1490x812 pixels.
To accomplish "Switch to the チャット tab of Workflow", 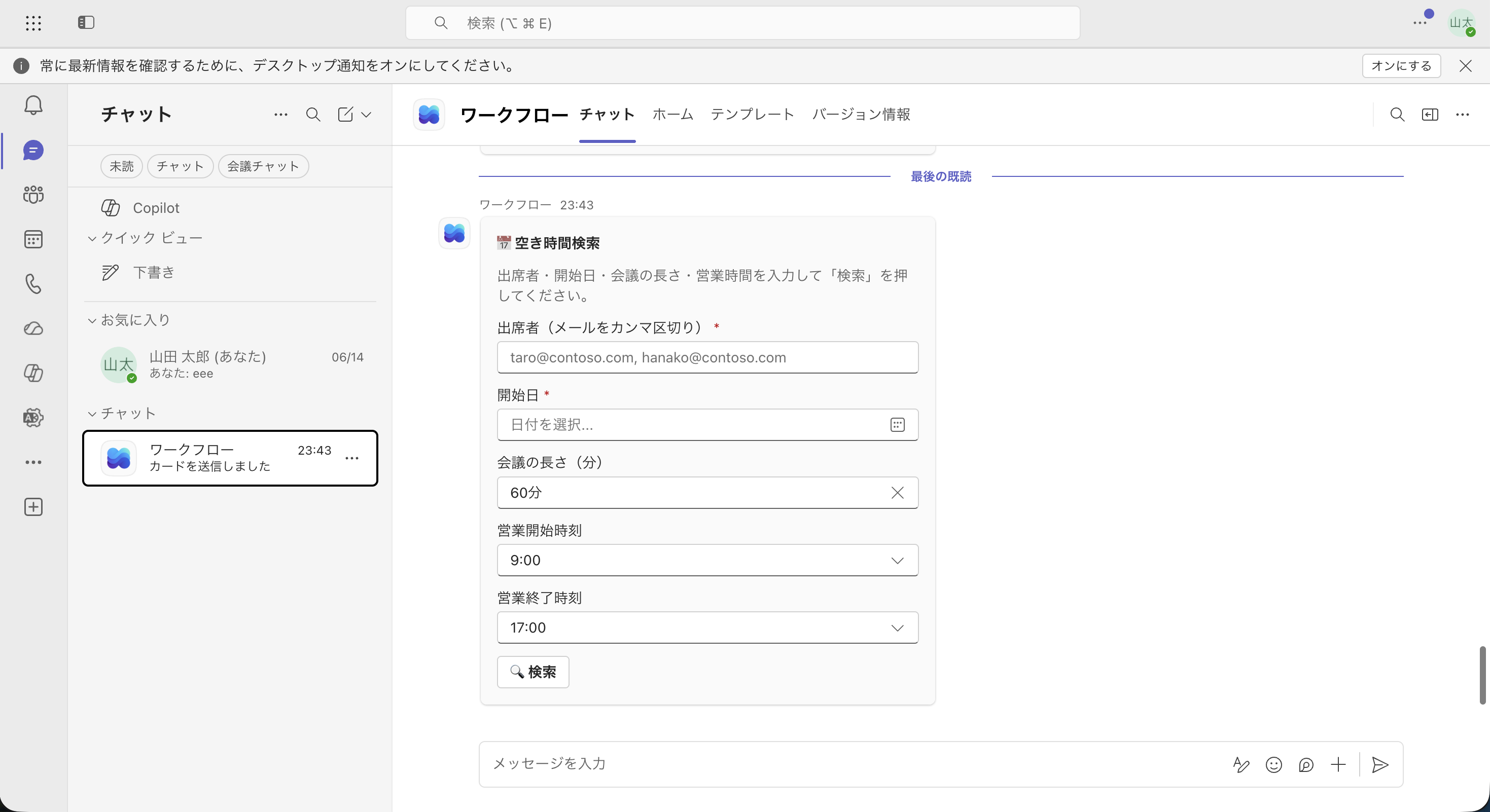I will [x=607, y=115].
